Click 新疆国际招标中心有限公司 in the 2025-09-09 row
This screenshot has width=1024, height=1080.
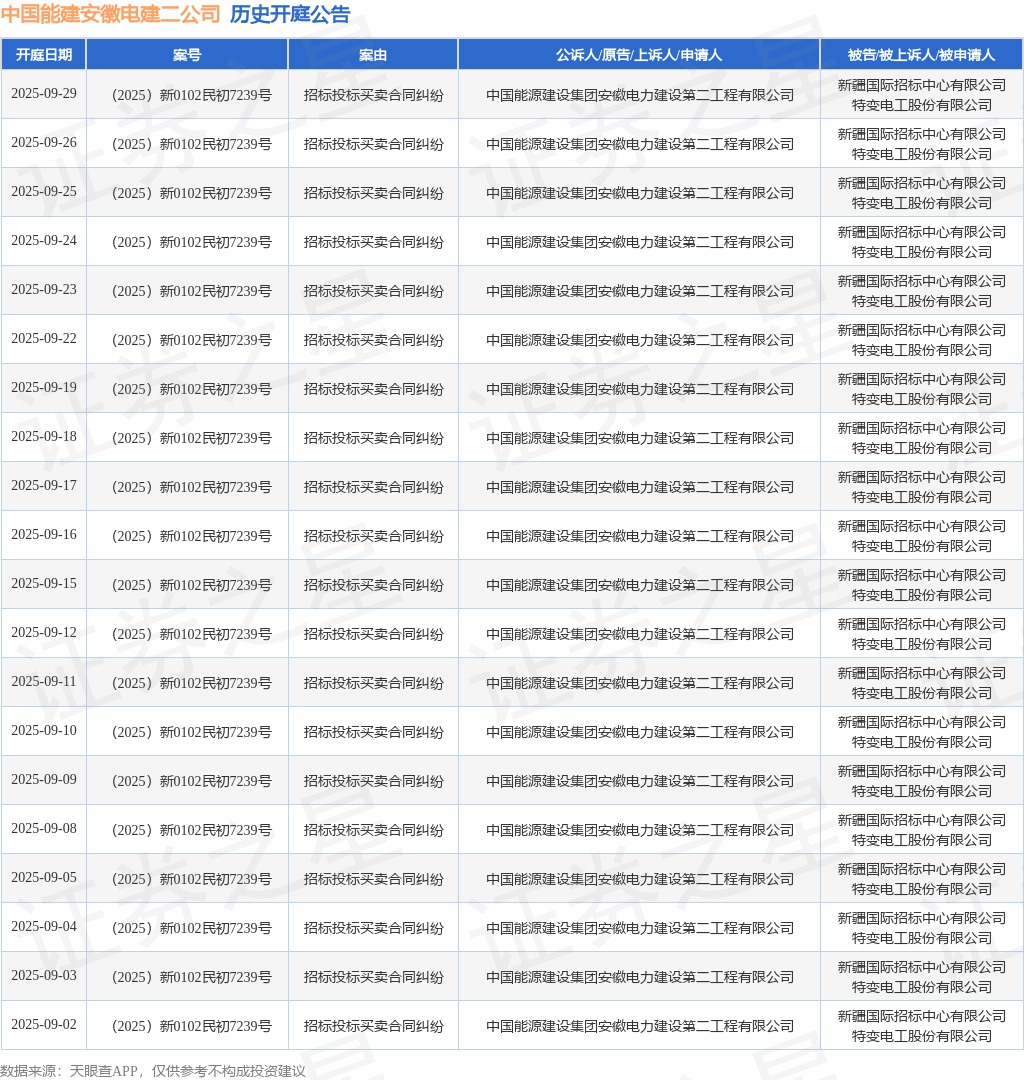921,770
